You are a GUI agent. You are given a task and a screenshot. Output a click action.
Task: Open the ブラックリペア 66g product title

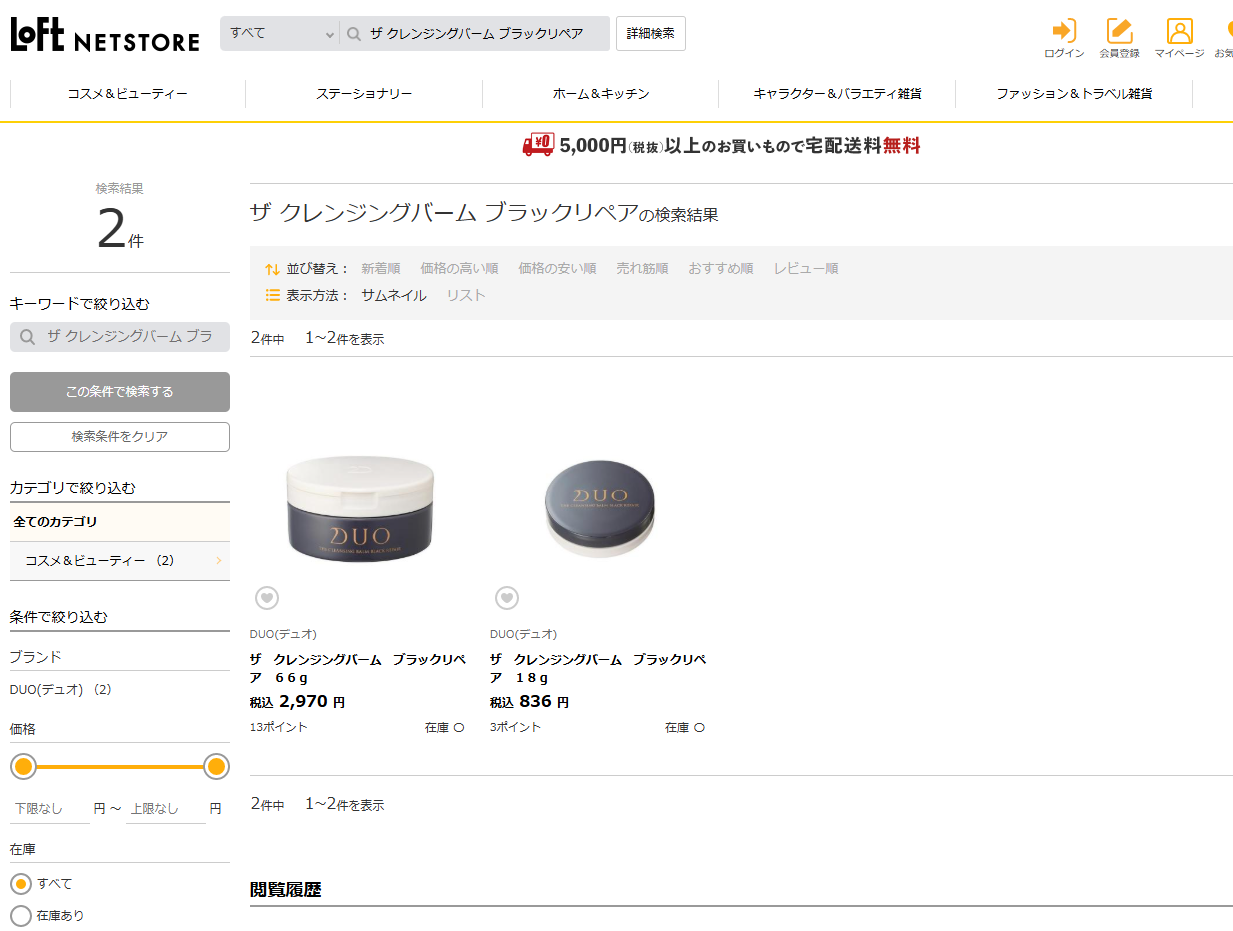pyautogui.click(x=358, y=669)
